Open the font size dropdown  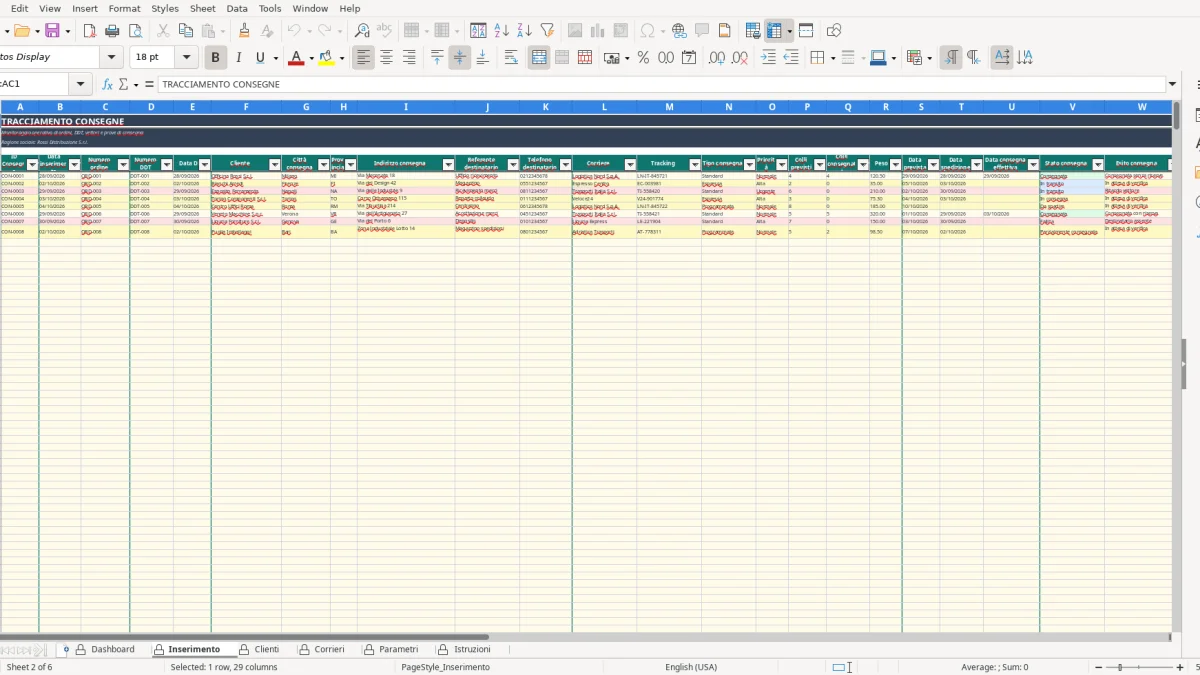[x=186, y=58]
